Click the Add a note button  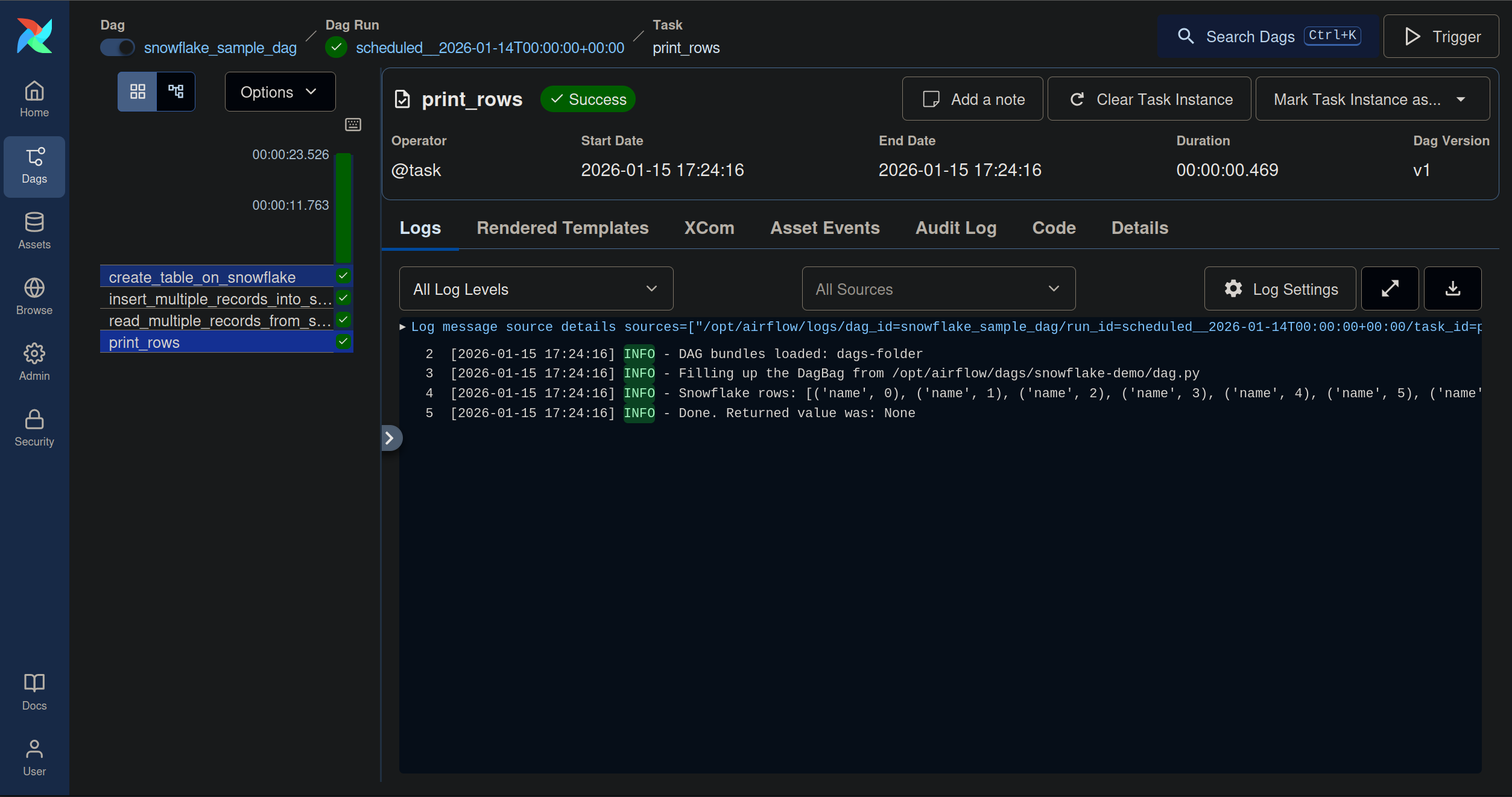tap(972, 99)
